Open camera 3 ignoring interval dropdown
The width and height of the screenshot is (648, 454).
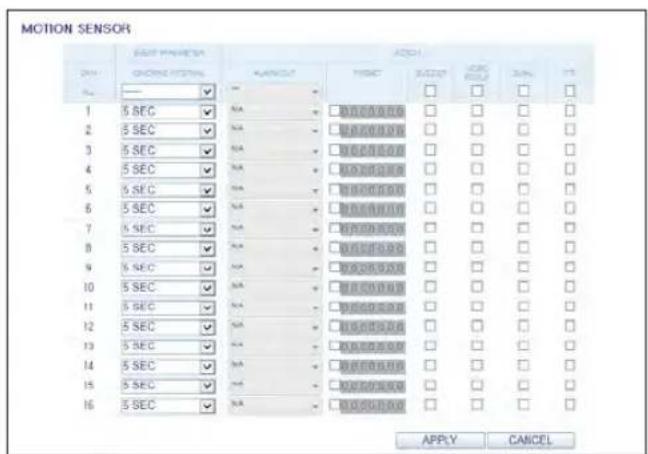click(x=168, y=151)
